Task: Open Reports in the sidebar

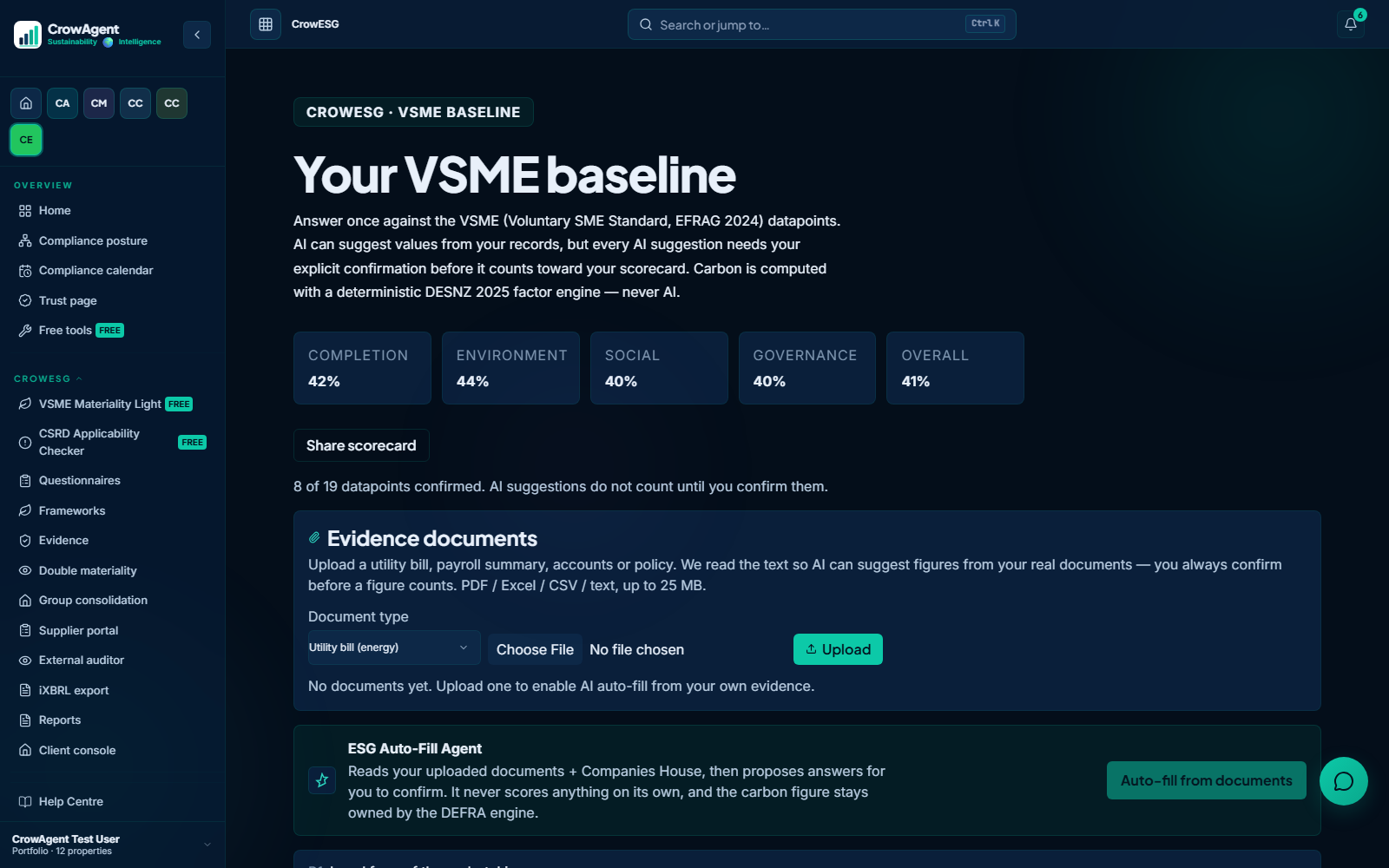Action: 112,720
